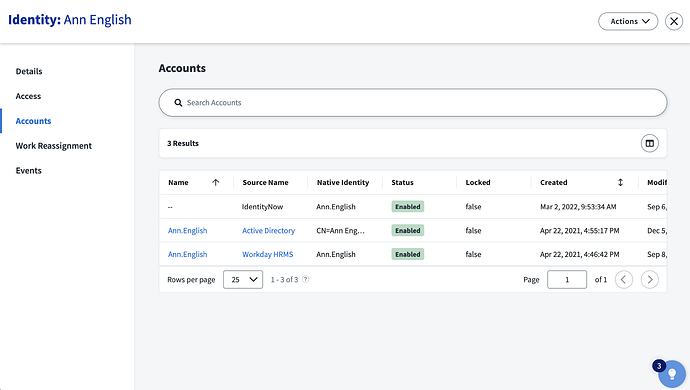The image size is (690, 390).
Task: Close the identity panel with X
Action: (674, 21)
